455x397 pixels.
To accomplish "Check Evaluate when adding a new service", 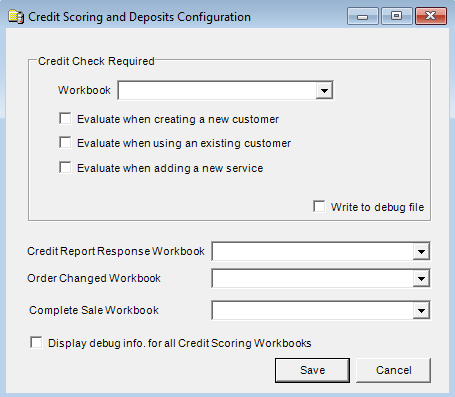I will coord(65,167).
